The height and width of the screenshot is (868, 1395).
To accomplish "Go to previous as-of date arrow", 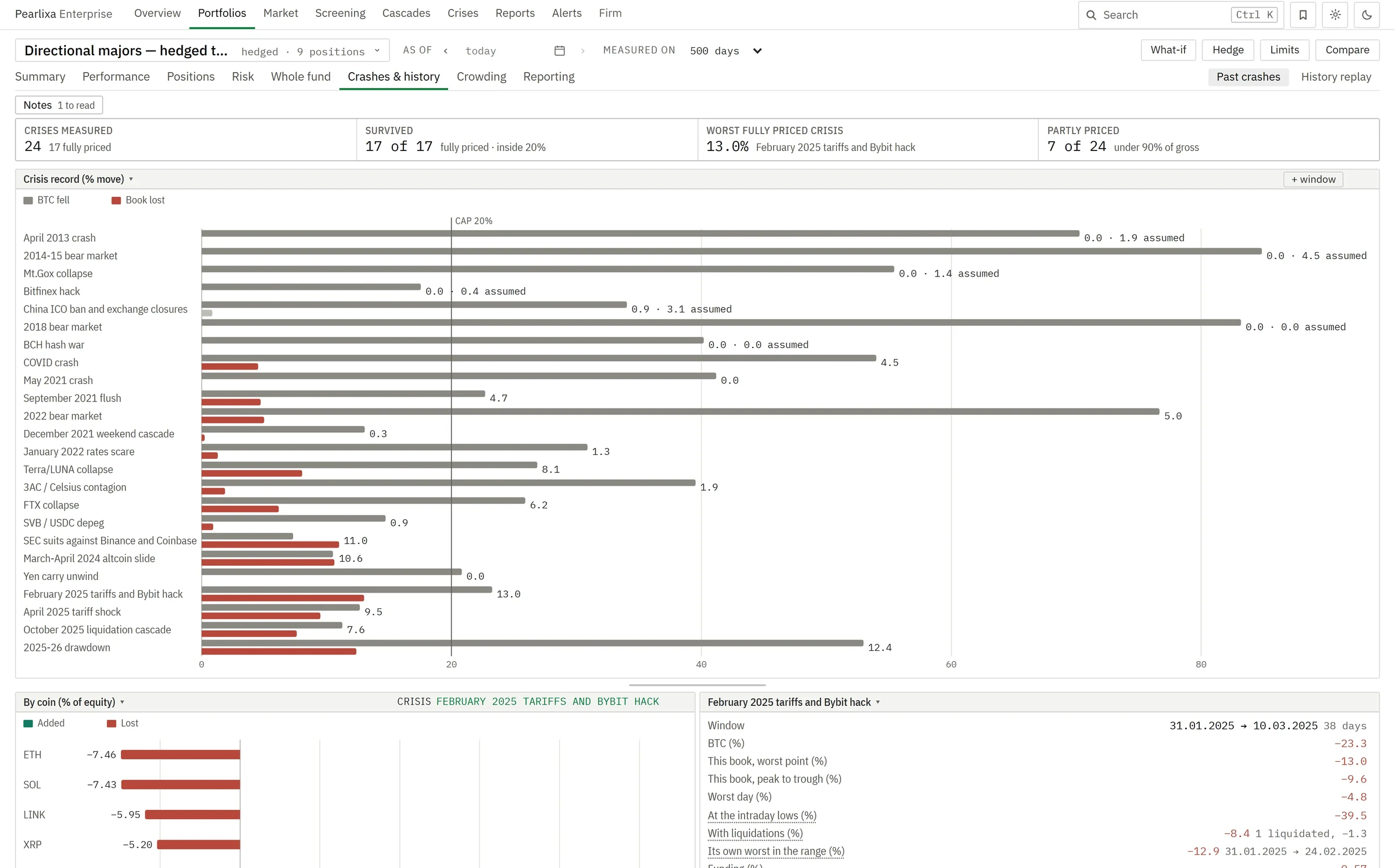I will tap(446, 51).
